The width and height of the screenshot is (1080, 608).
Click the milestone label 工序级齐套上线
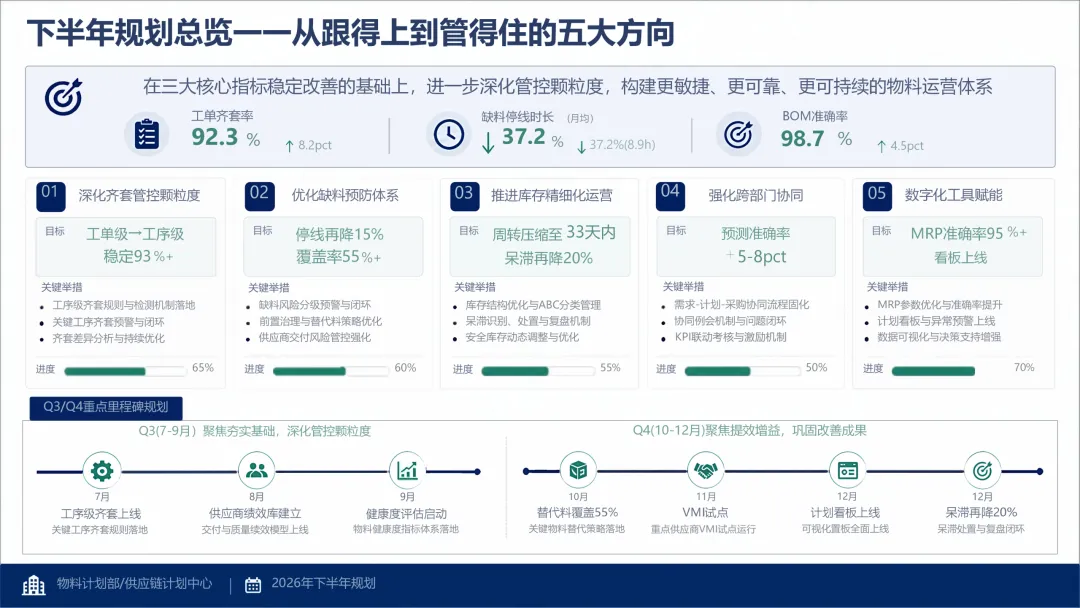(101, 514)
